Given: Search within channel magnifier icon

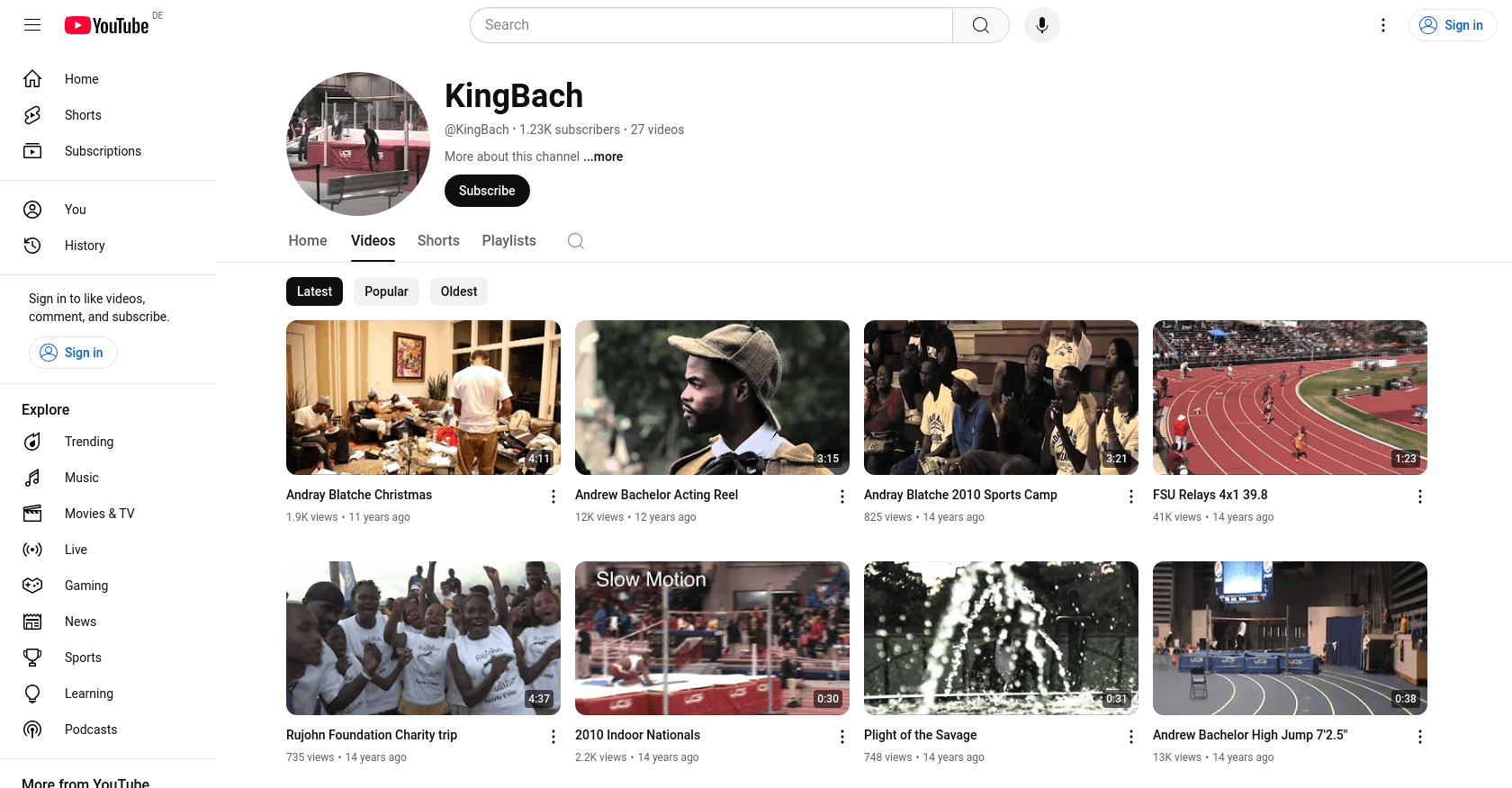Looking at the screenshot, I should 576,241.
